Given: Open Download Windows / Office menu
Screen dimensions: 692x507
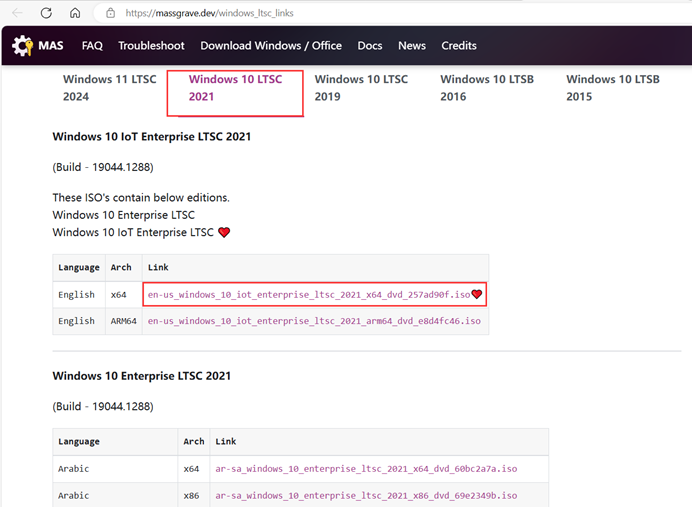Looking at the screenshot, I should click(x=271, y=45).
